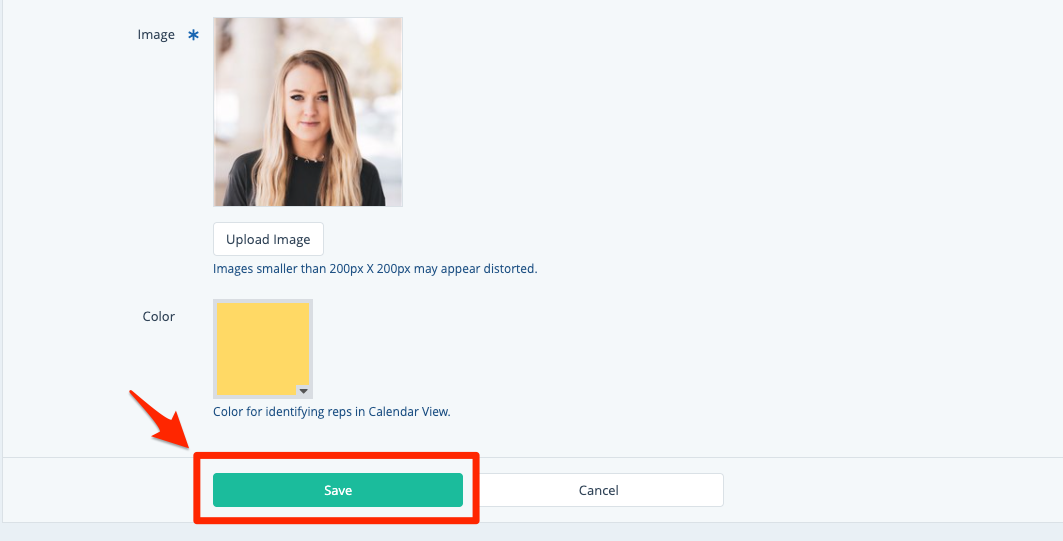The height and width of the screenshot is (541, 1063).
Task: Open the Upload Image dialog
Action: pyautogui.click(x=268, y=239)
